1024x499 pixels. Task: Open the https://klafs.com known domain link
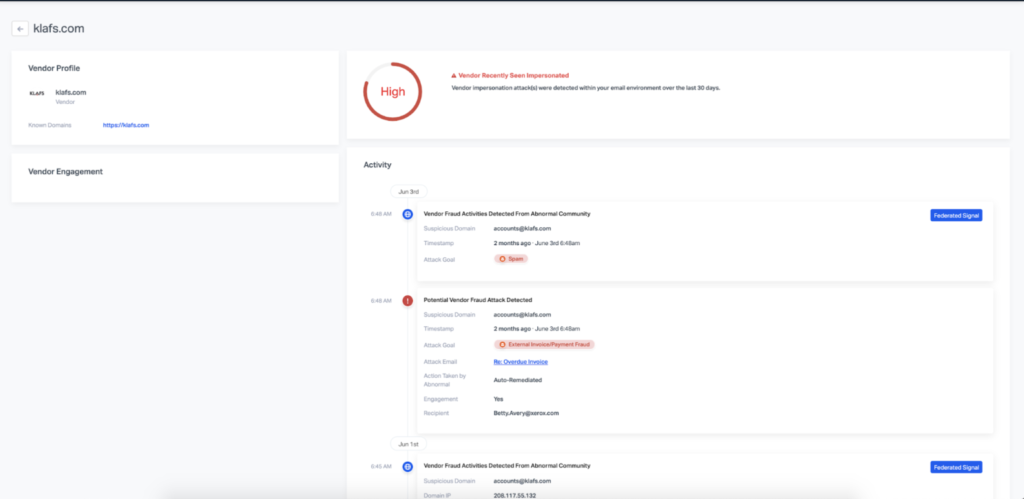pos(126,125)
